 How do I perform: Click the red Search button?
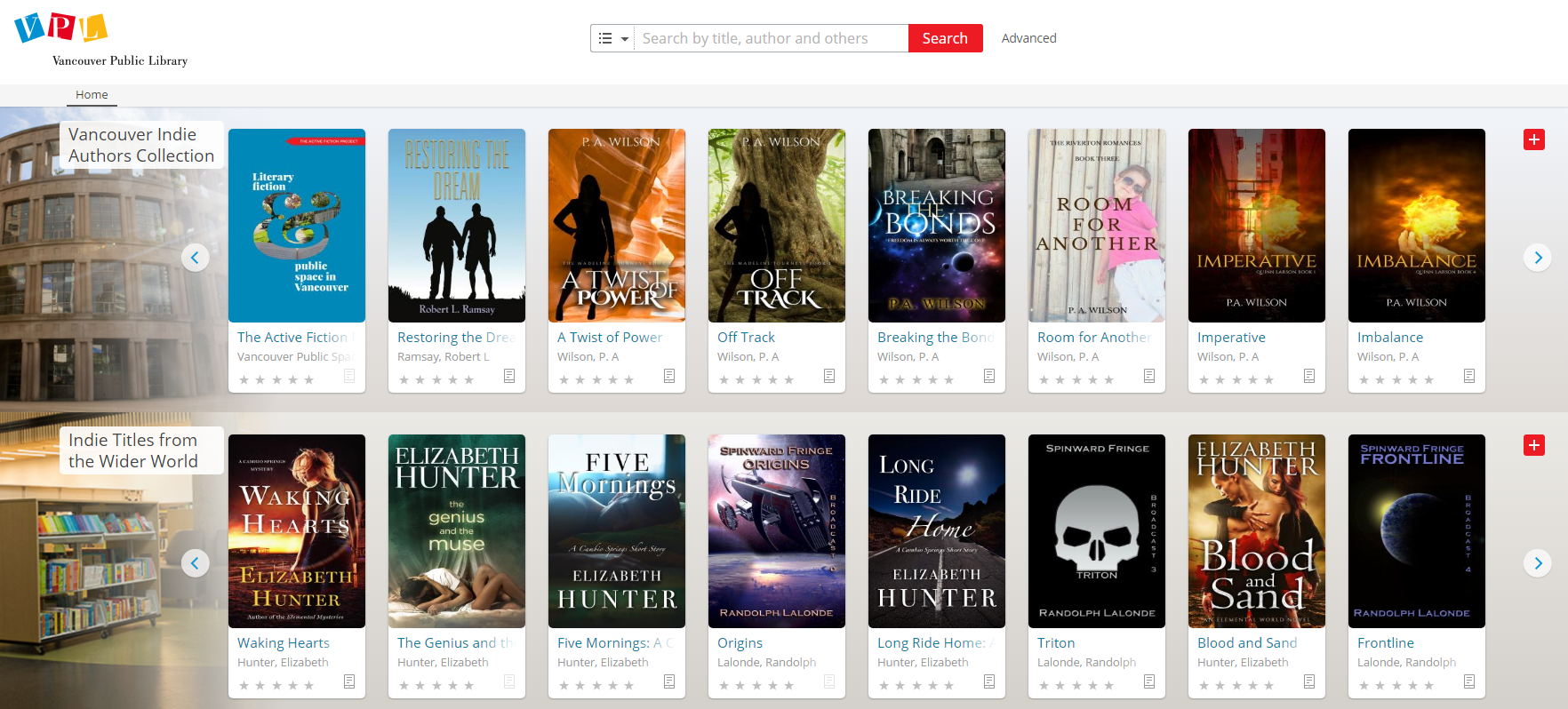tap(945, 38)
